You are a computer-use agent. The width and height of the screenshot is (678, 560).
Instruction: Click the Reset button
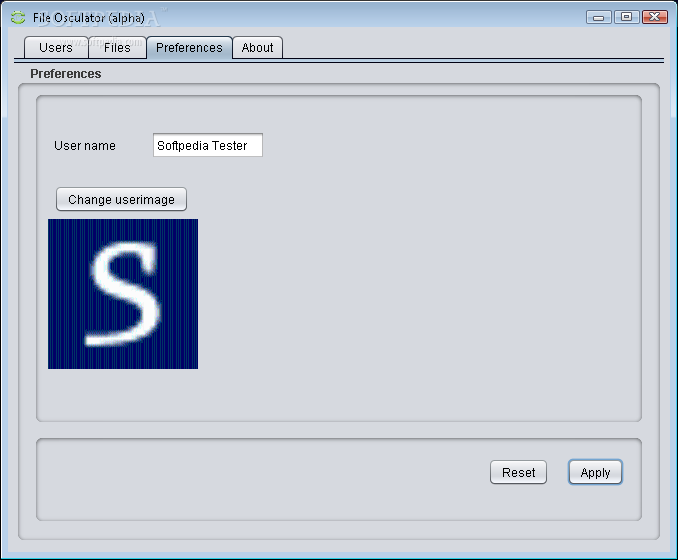(518, 472)
